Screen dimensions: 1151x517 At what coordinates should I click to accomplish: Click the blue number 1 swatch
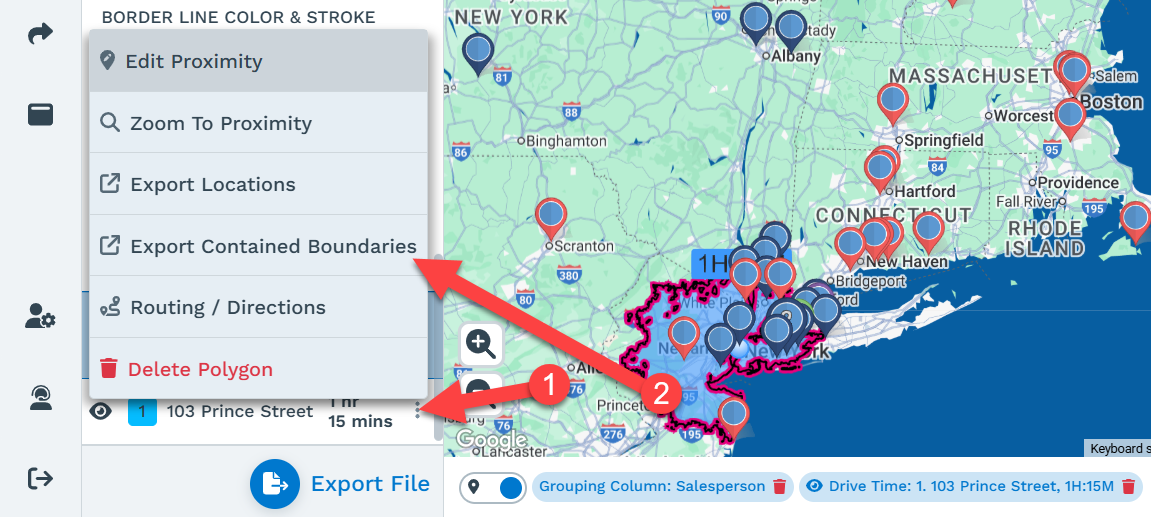click(x=142, y=412)
